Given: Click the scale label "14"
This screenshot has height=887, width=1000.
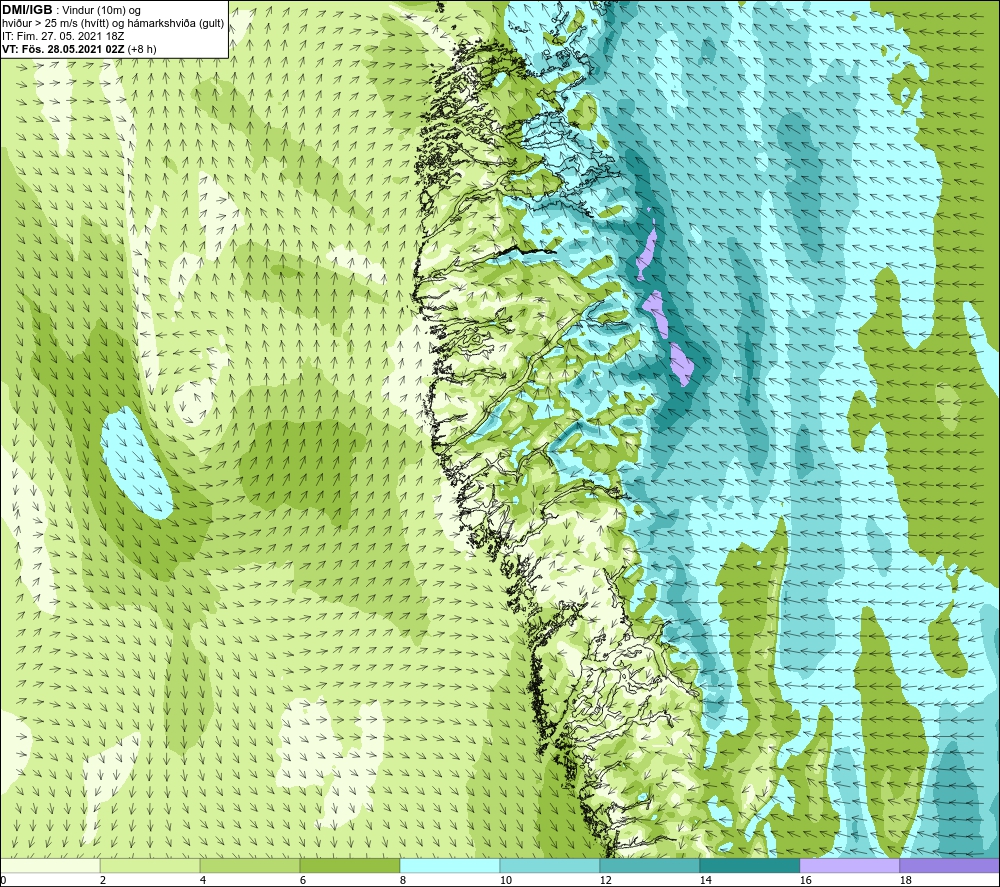Looking at the screenshot, I should tap(705, 880).
